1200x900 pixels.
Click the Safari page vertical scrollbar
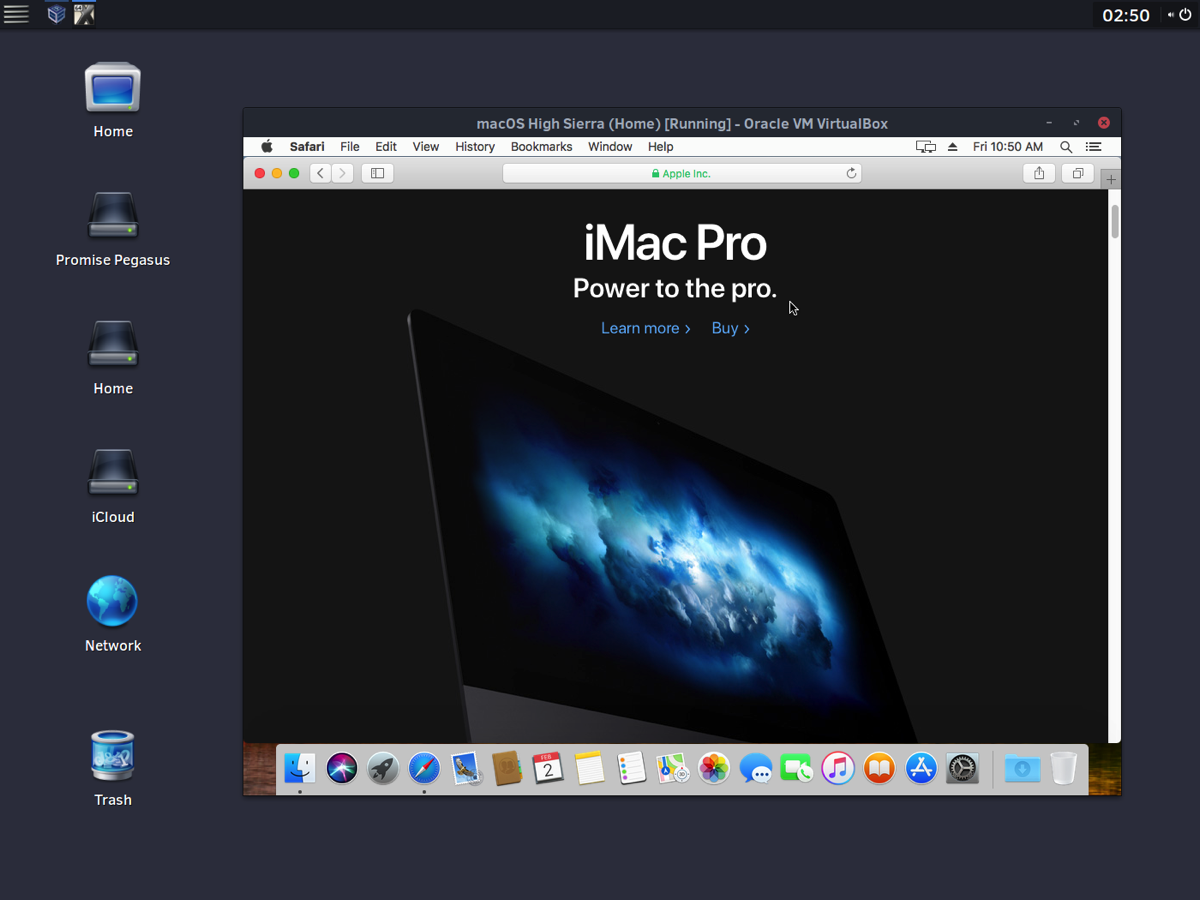point(1114,221)
